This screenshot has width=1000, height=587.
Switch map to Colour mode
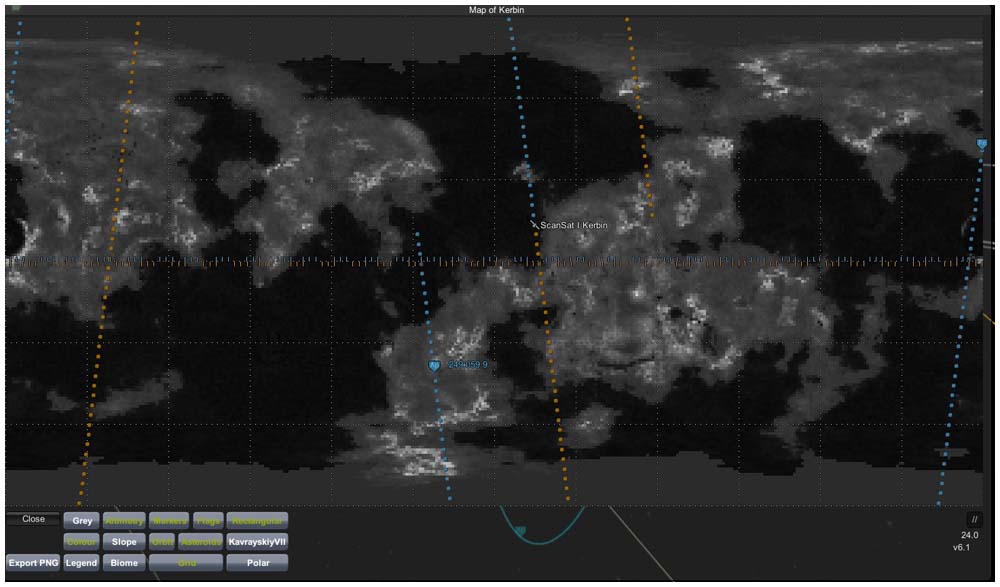pyautogui.click(x=82, y=542)
